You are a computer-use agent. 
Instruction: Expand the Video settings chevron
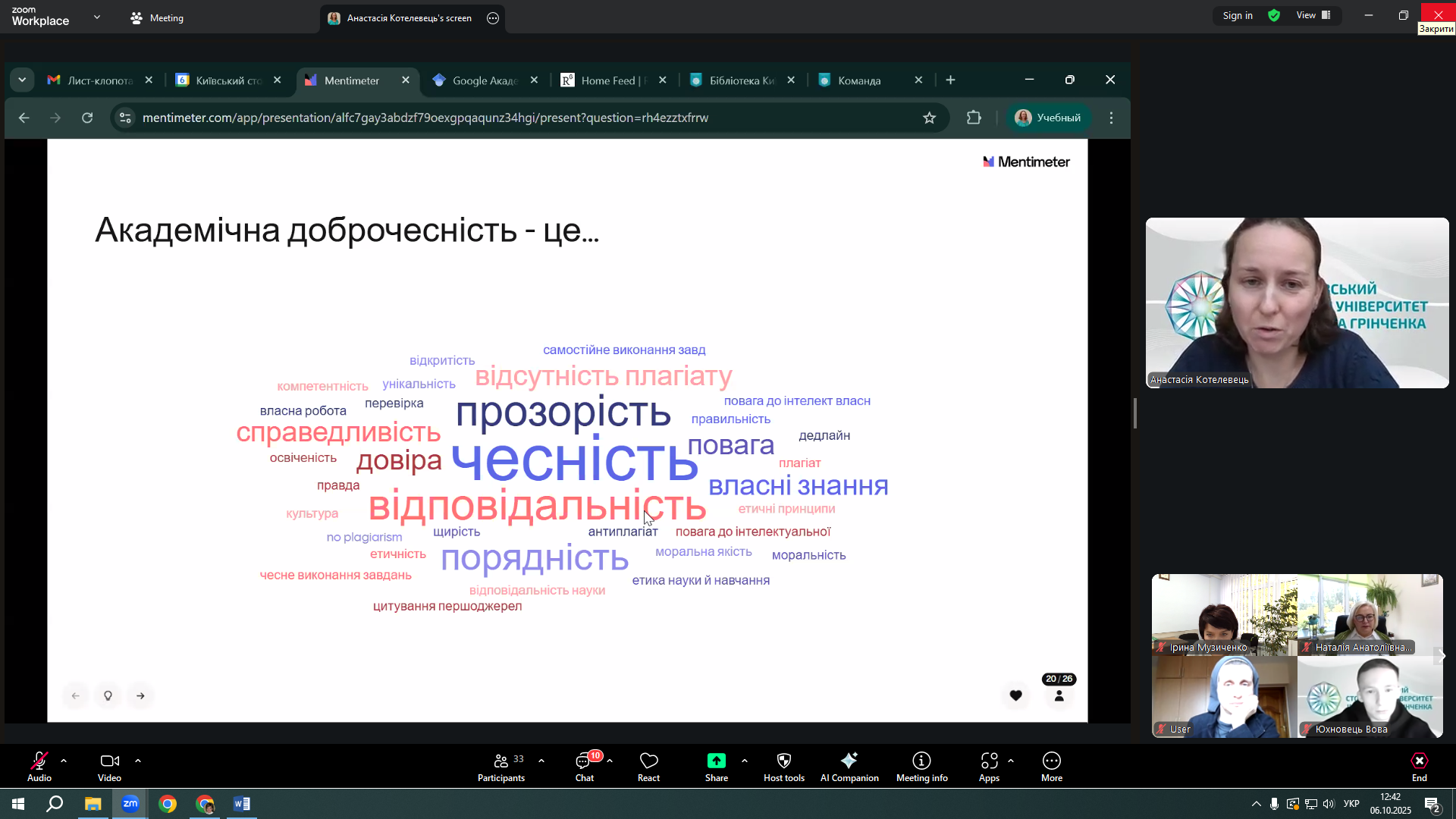137,761
